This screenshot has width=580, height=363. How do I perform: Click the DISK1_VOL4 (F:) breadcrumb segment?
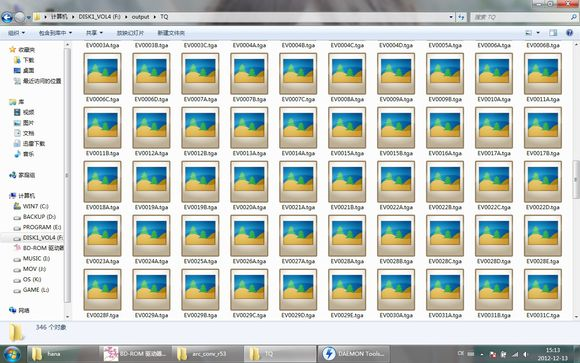click(x=99, y=17)
